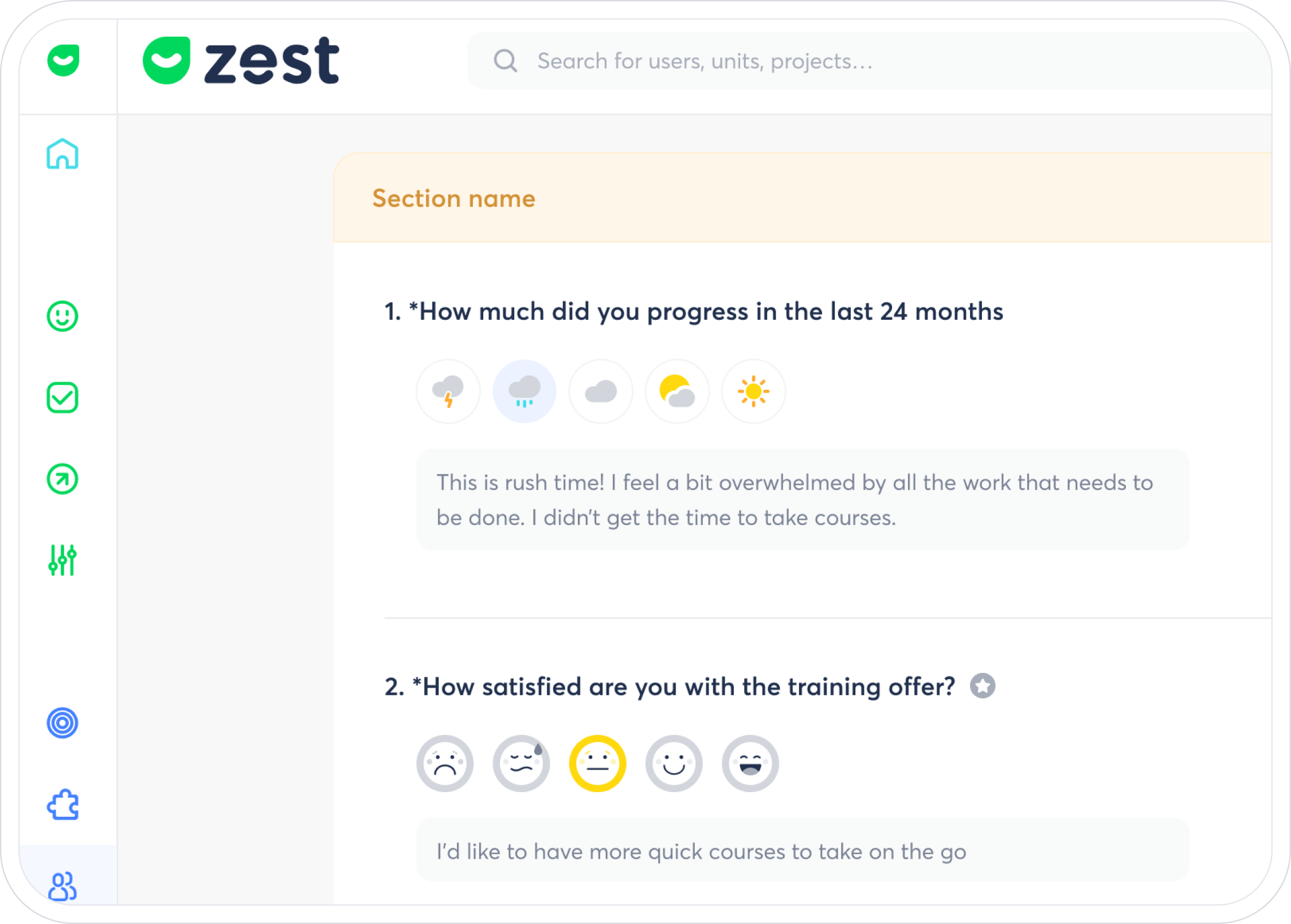This screenshot has height=924, width=1291.
Task: Select the rainy cloud weather rating
Action: (524, 391)
